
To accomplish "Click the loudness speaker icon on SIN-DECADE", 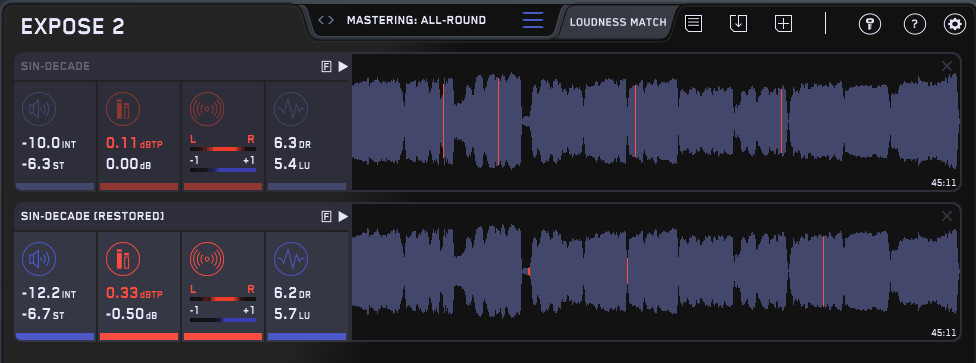I will [39, 110].
